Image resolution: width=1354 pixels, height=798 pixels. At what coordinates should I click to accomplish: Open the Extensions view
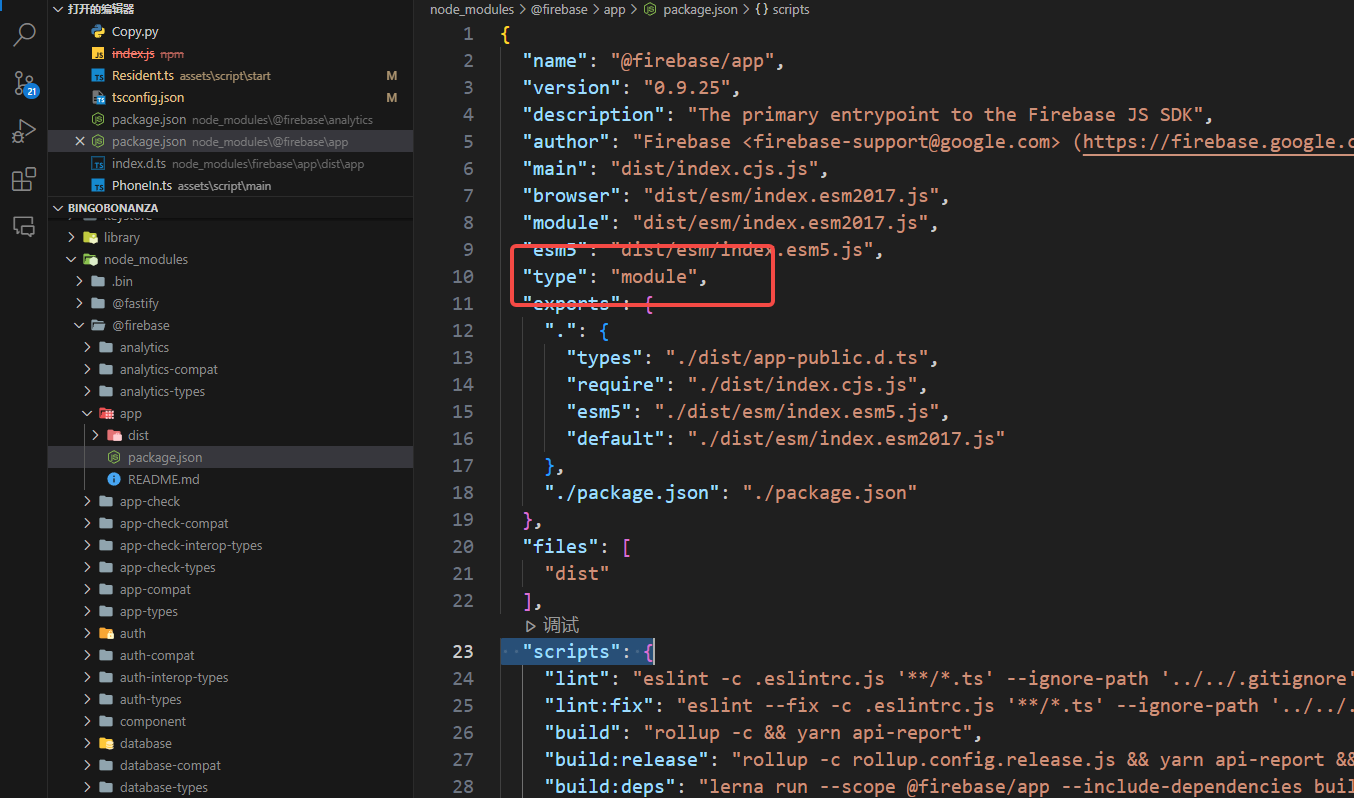24,179
